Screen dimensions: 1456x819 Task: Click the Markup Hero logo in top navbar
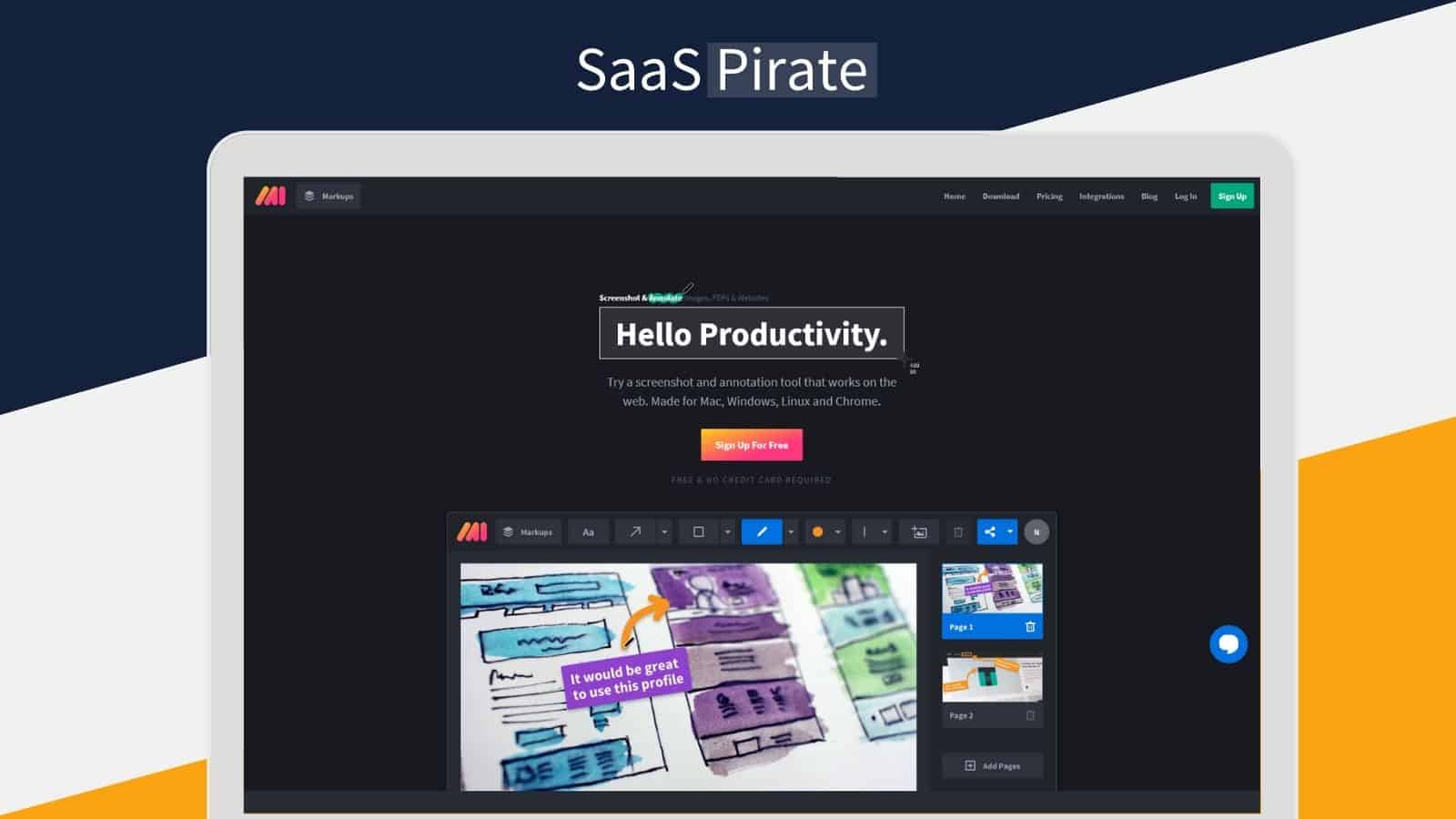pos(270,196)
